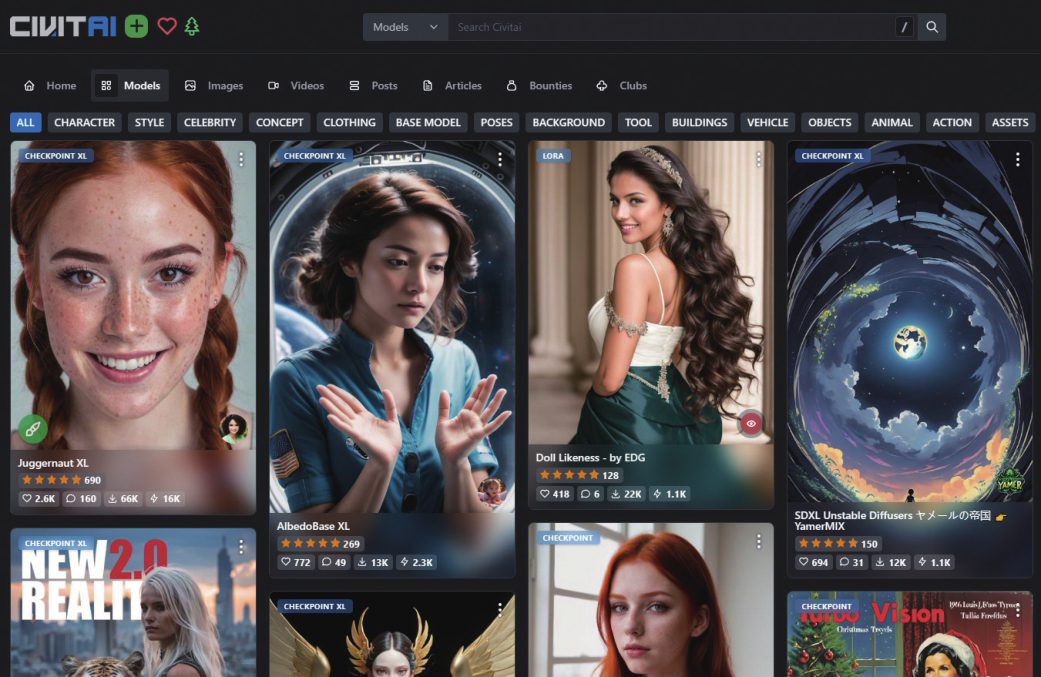Click the red heart support icon
Screen dimensions: 1041x677
coord(167,27)
